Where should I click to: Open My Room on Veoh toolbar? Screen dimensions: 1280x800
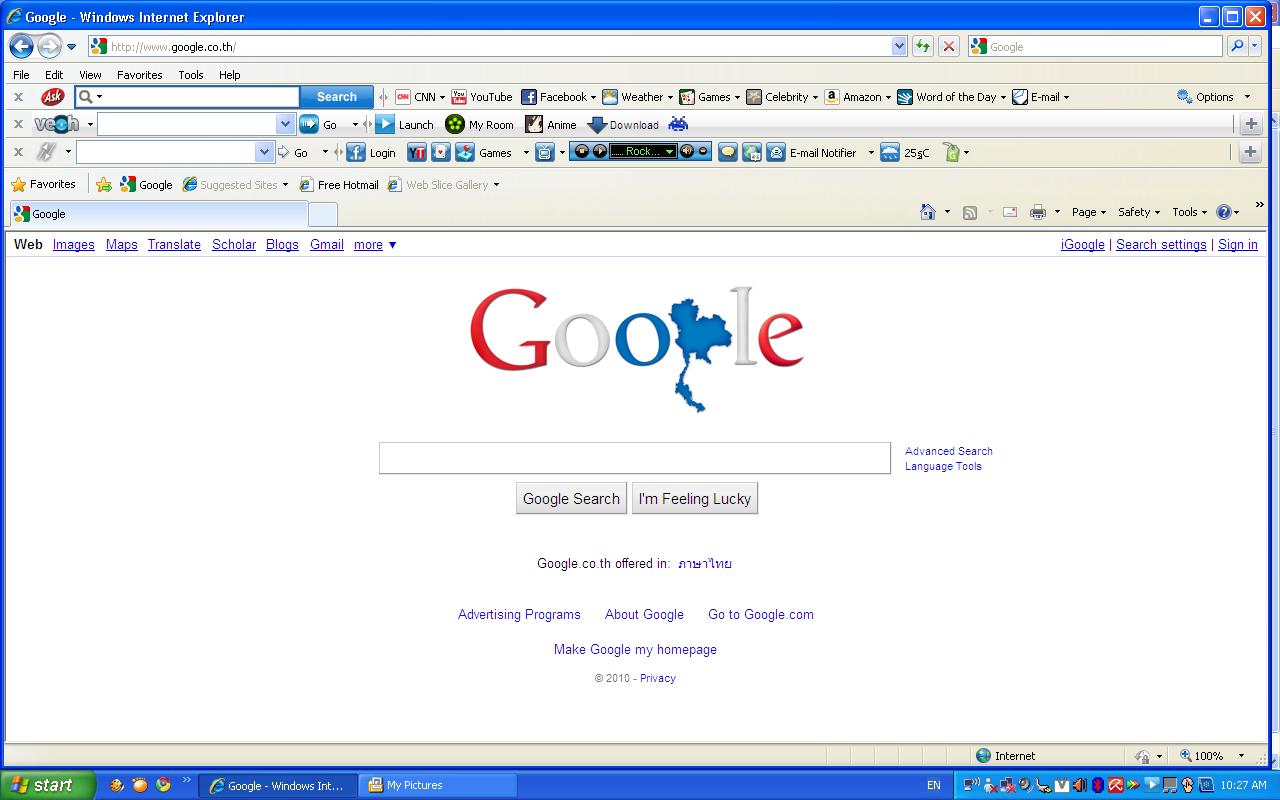coord(479,124)
